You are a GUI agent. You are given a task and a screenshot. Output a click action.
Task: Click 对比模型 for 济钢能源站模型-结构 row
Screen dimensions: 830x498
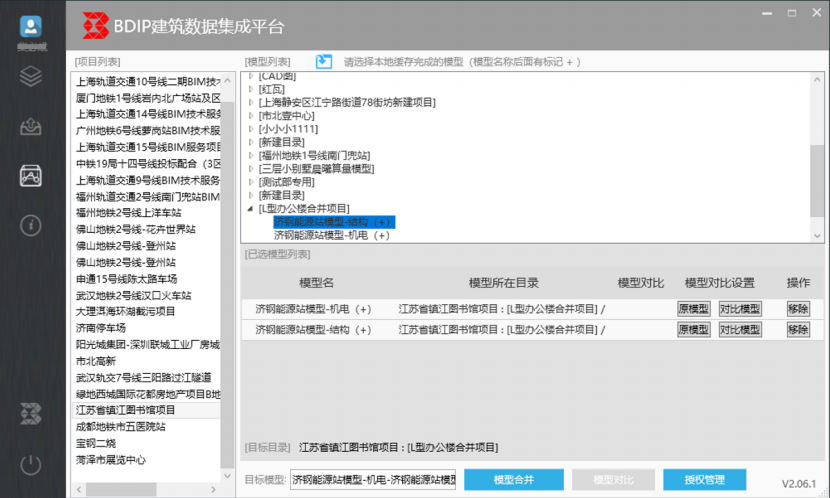pyautogui.click(x=740, y=330)
